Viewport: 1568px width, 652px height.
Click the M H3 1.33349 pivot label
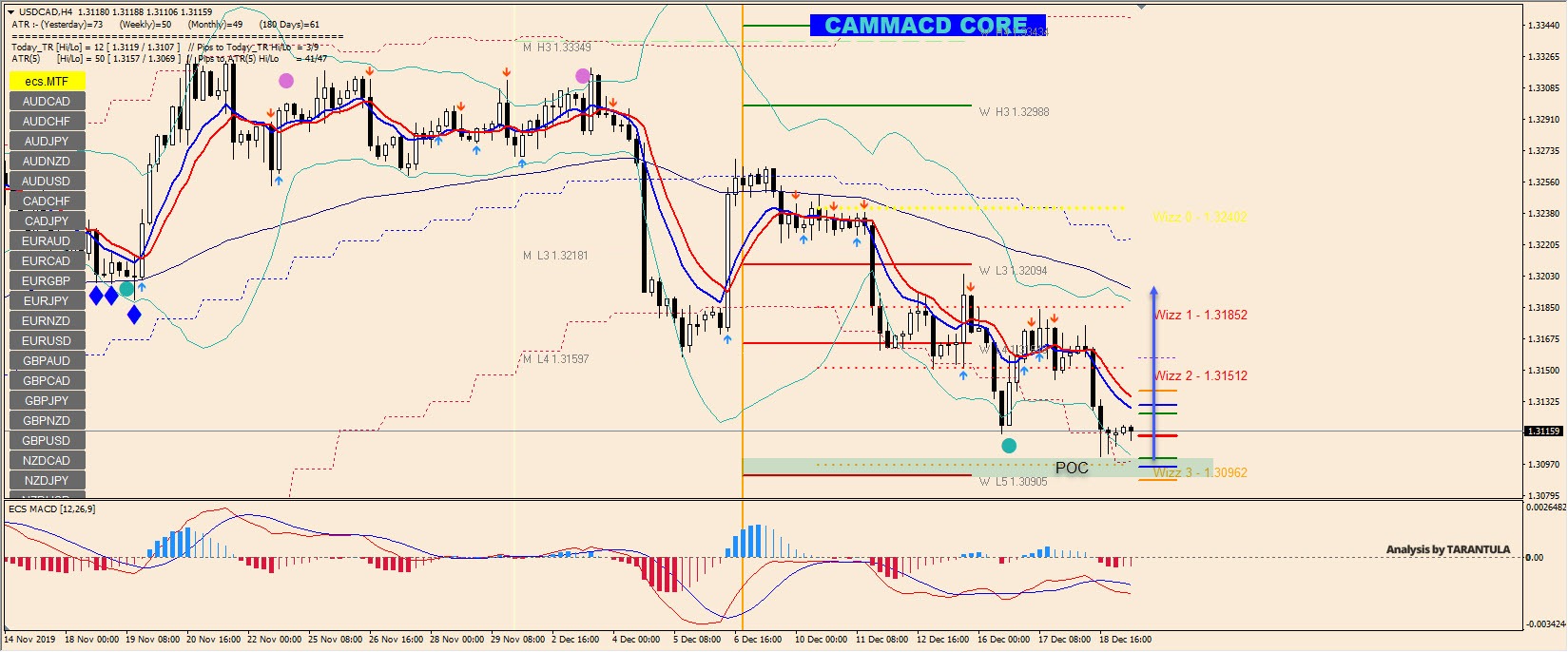pyautogui.click(x=557, y=48)
